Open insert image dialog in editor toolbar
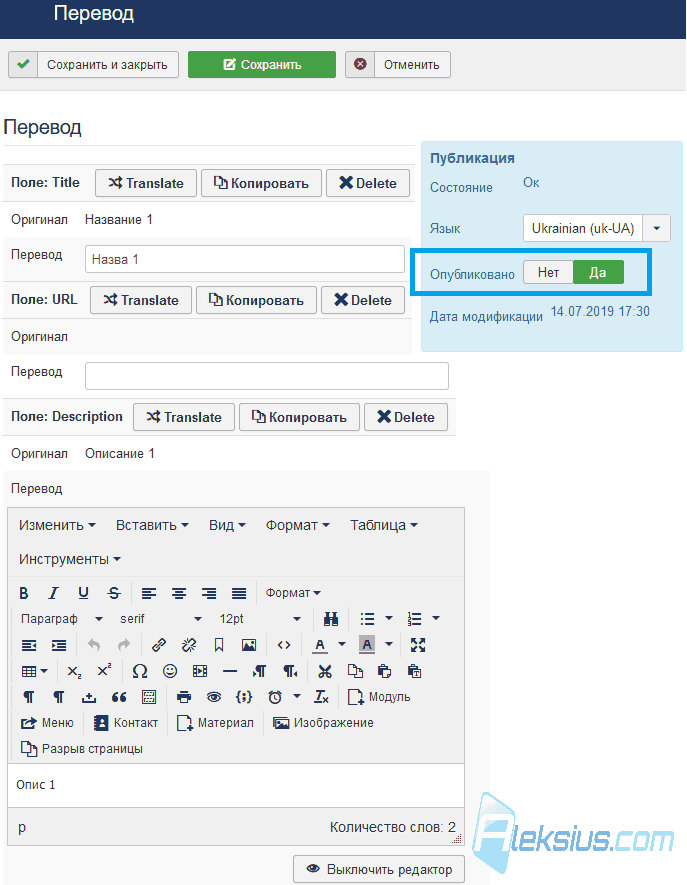The image size is (687, 885). pos(249,645)
